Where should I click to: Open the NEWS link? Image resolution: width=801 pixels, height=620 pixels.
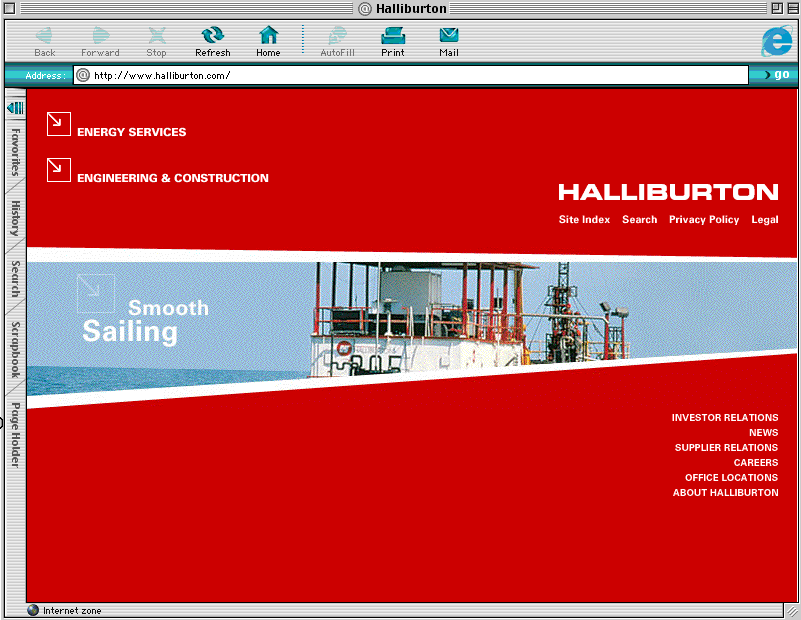pyautogui.click(x=764, y=433)
